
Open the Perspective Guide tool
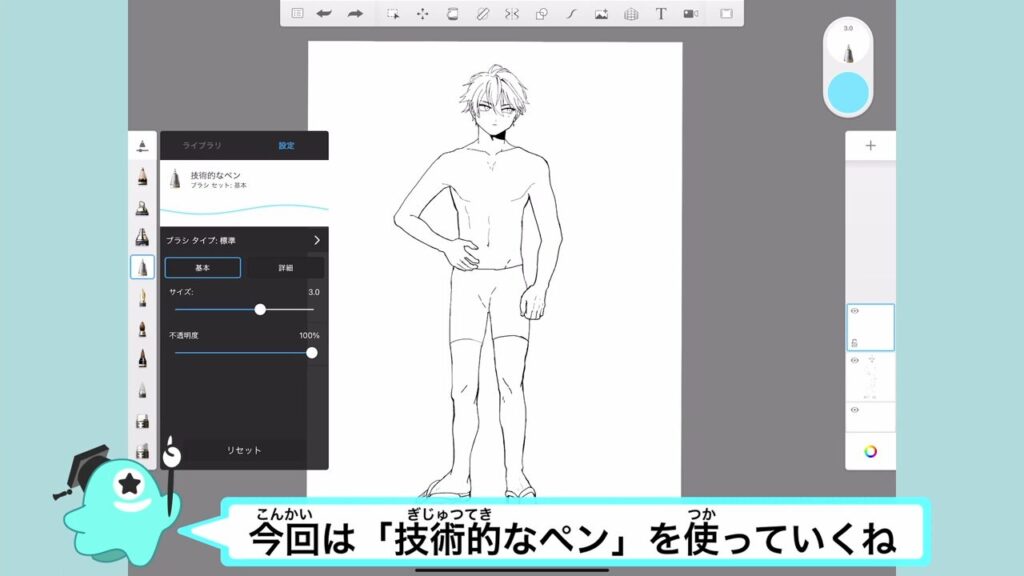(630, 14)
